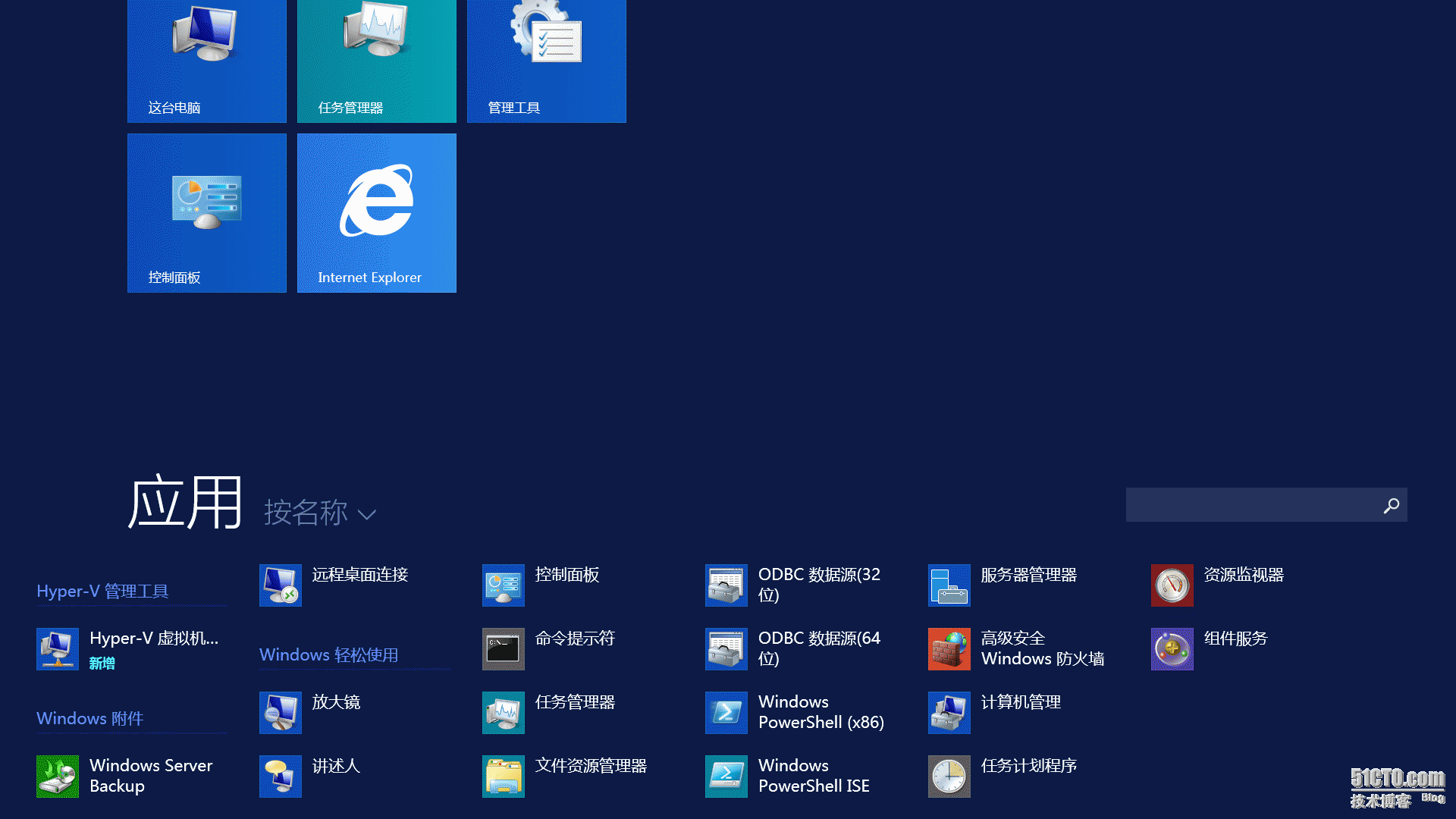
Task: Click the magnifier search icon
Action: pyautogui.click(x=1391, y=506)
